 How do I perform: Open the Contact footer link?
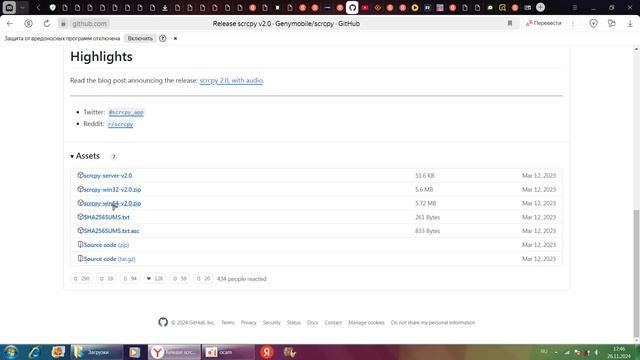[333, 322]
